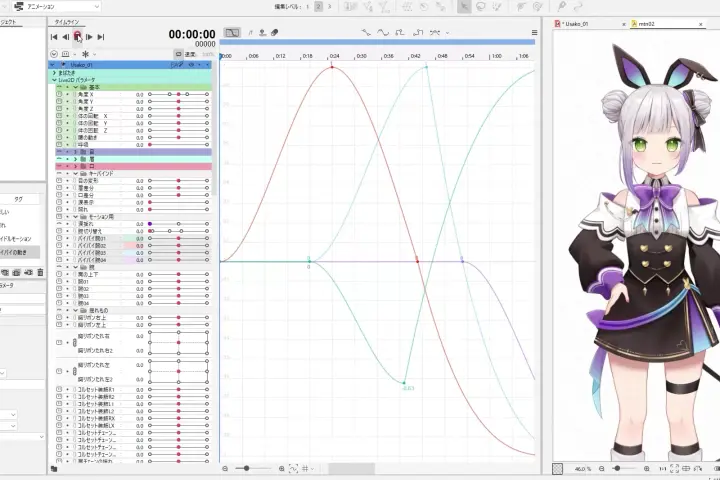Zoom in the model view canvas
Image resolution: width=720 pixels, height=480 pixels.
[647, 469]
